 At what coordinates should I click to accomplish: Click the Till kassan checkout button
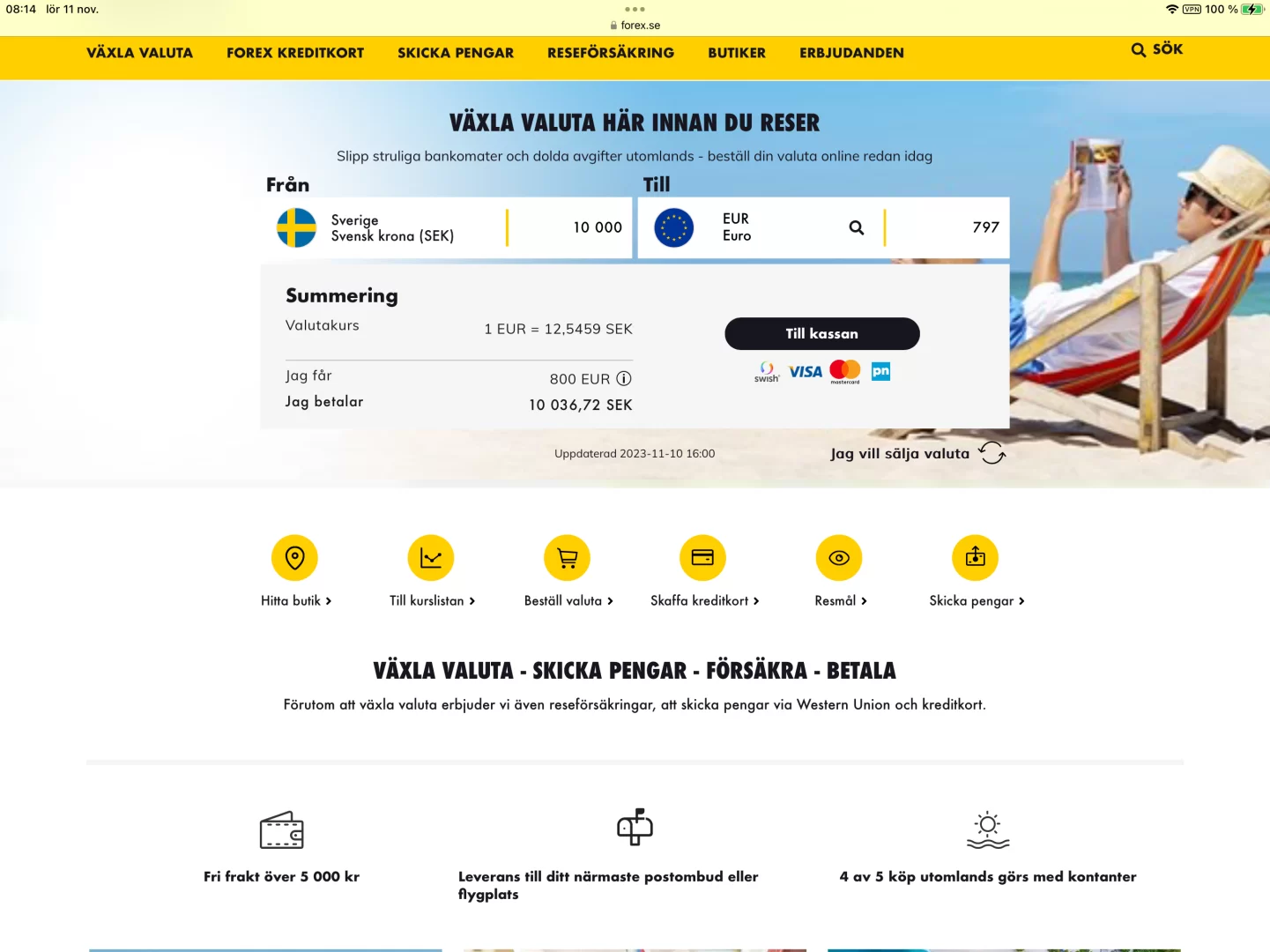[822, 334]
